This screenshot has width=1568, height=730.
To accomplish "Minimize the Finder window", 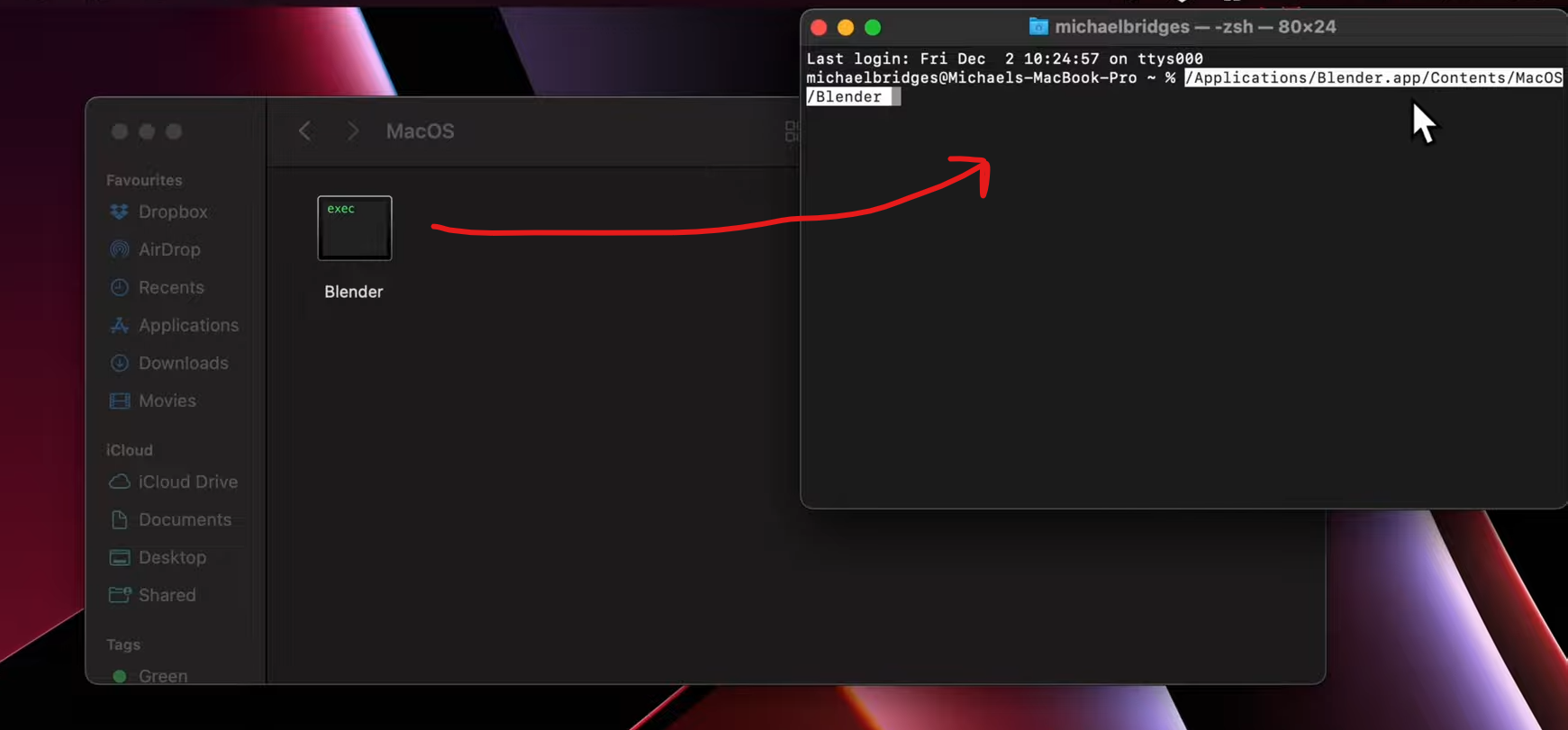I will 147,131.
